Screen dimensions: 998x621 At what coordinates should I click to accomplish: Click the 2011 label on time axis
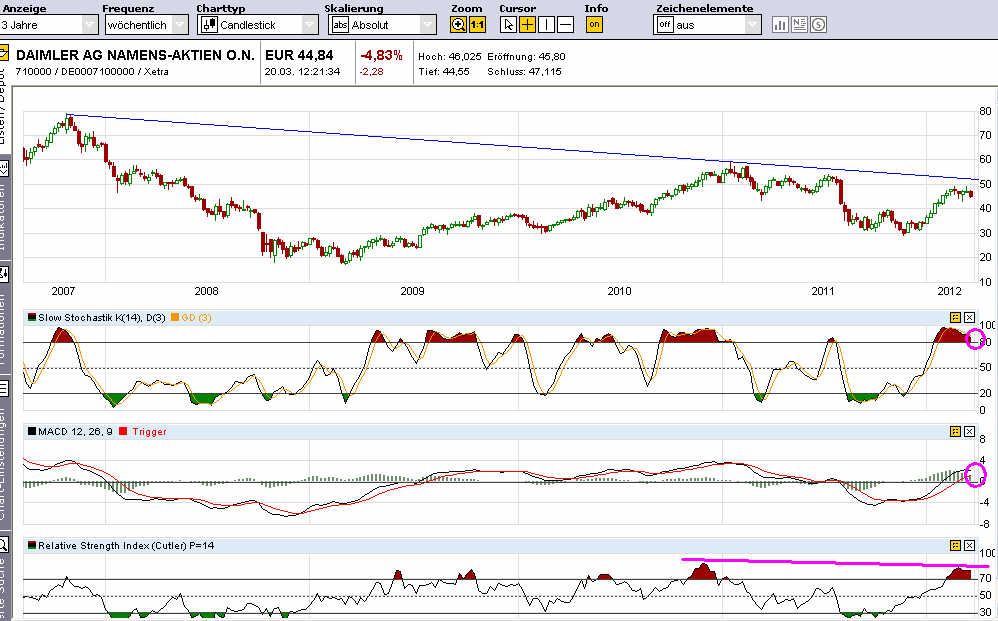tap(823, 291)
